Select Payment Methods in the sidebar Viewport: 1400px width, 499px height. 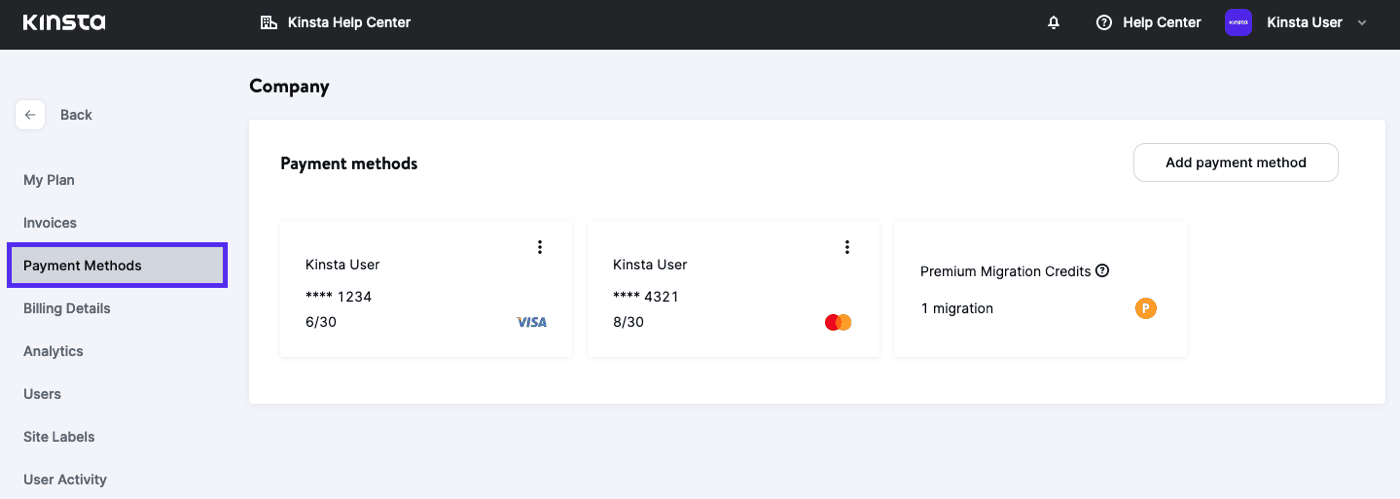point(117,265)
